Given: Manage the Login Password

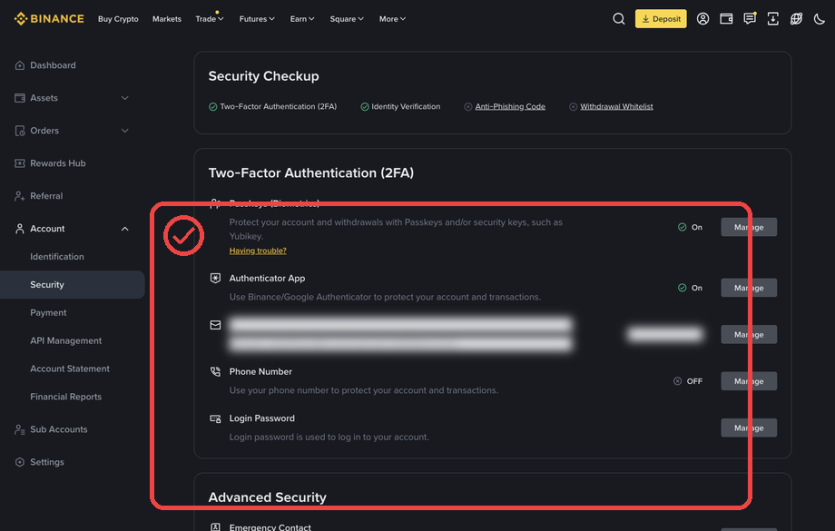Looking at the screenshot, I should point(749,428).
